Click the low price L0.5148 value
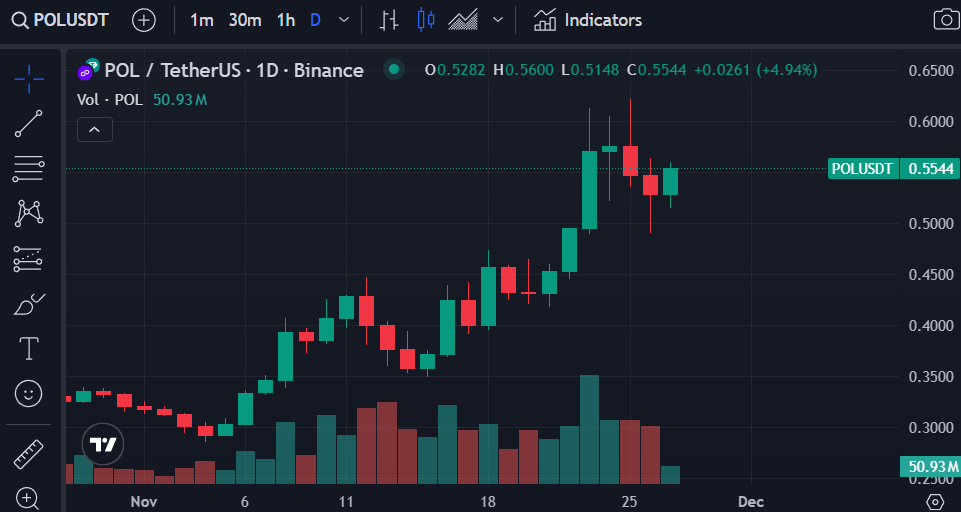961x512 pixels. point(590,70)
